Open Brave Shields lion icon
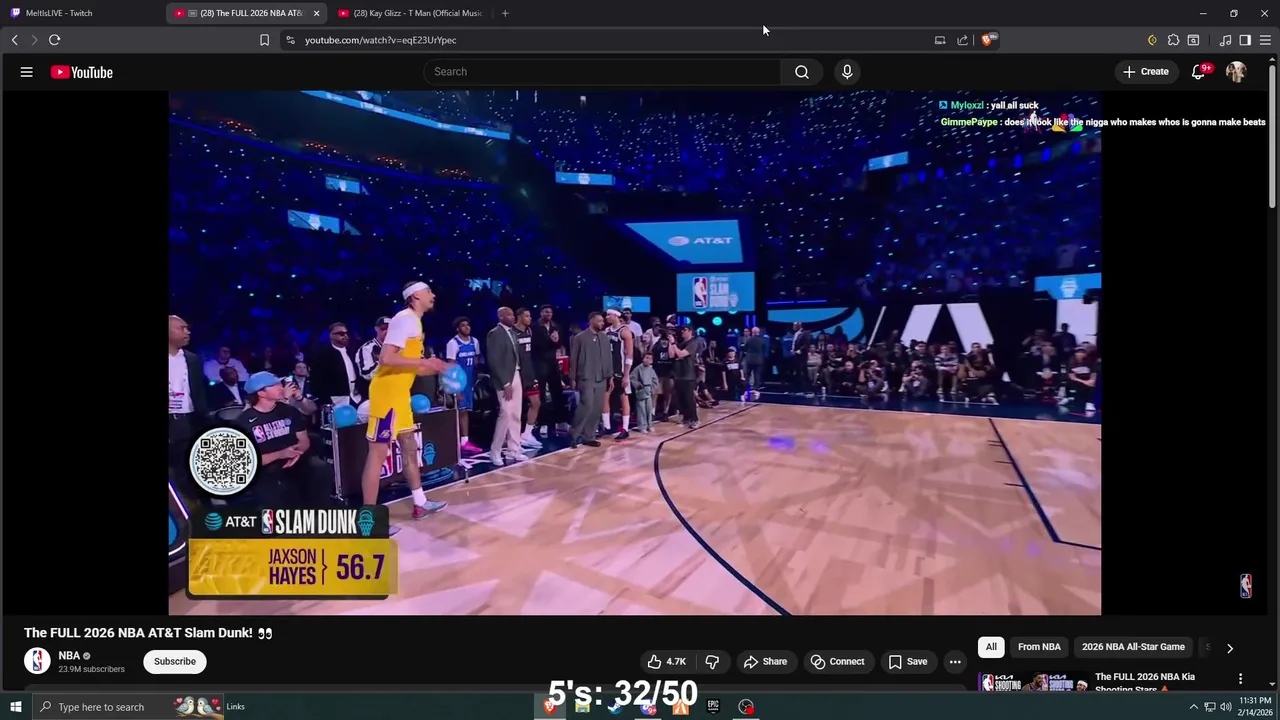The image size is (1280, 720). (988, 40)
